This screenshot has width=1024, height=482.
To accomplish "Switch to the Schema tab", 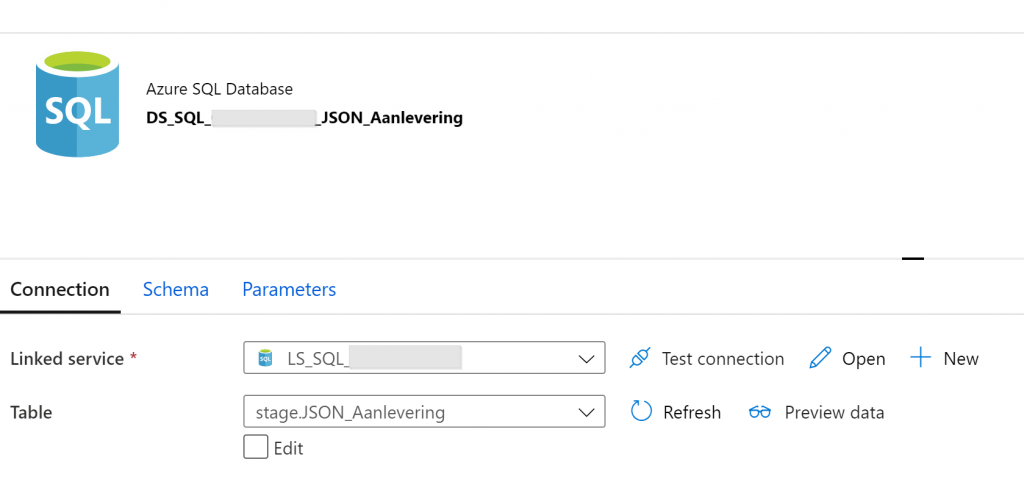I will click(176, 289).
